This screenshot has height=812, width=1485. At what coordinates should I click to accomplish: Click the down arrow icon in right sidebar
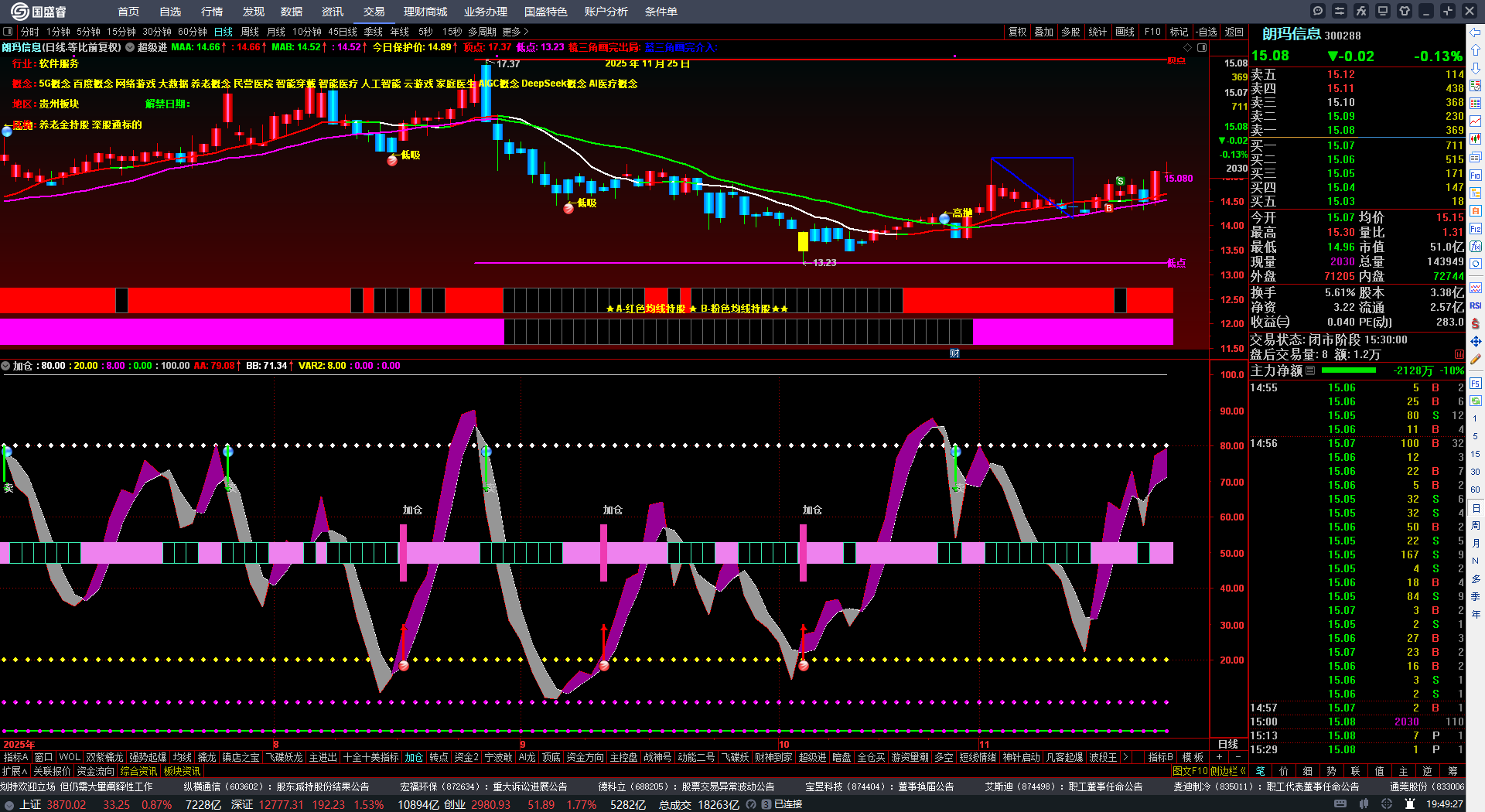coord(1476,68)
